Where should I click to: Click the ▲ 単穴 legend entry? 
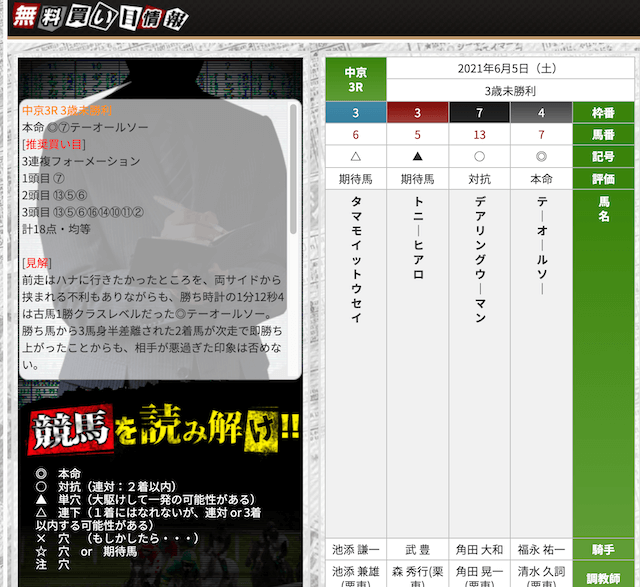[145, 500]
